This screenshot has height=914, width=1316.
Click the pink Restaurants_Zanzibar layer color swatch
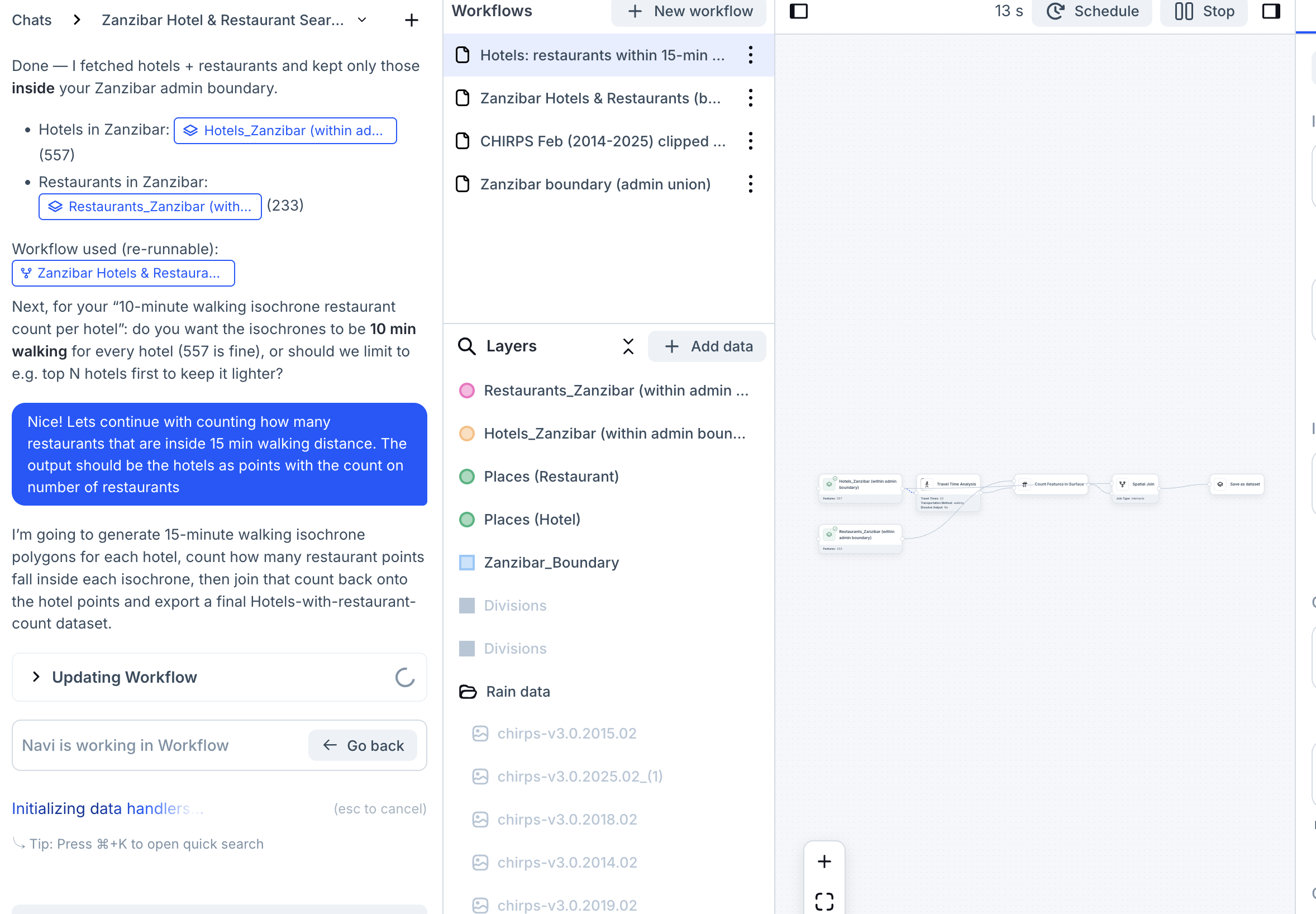click(466, 391)
